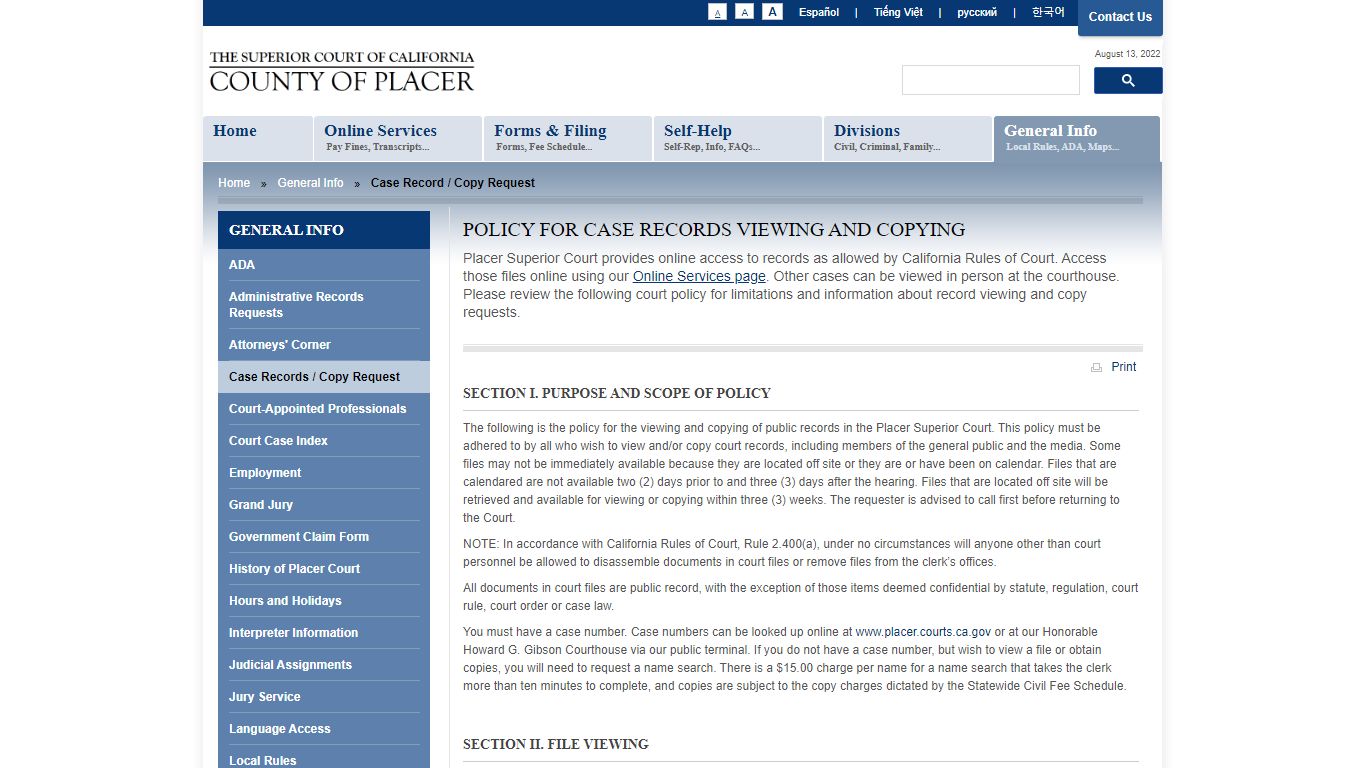Screen dimensions: 1366x768
Task: Open the Self-Help navigation tab
Action: (x=738, y=139)
